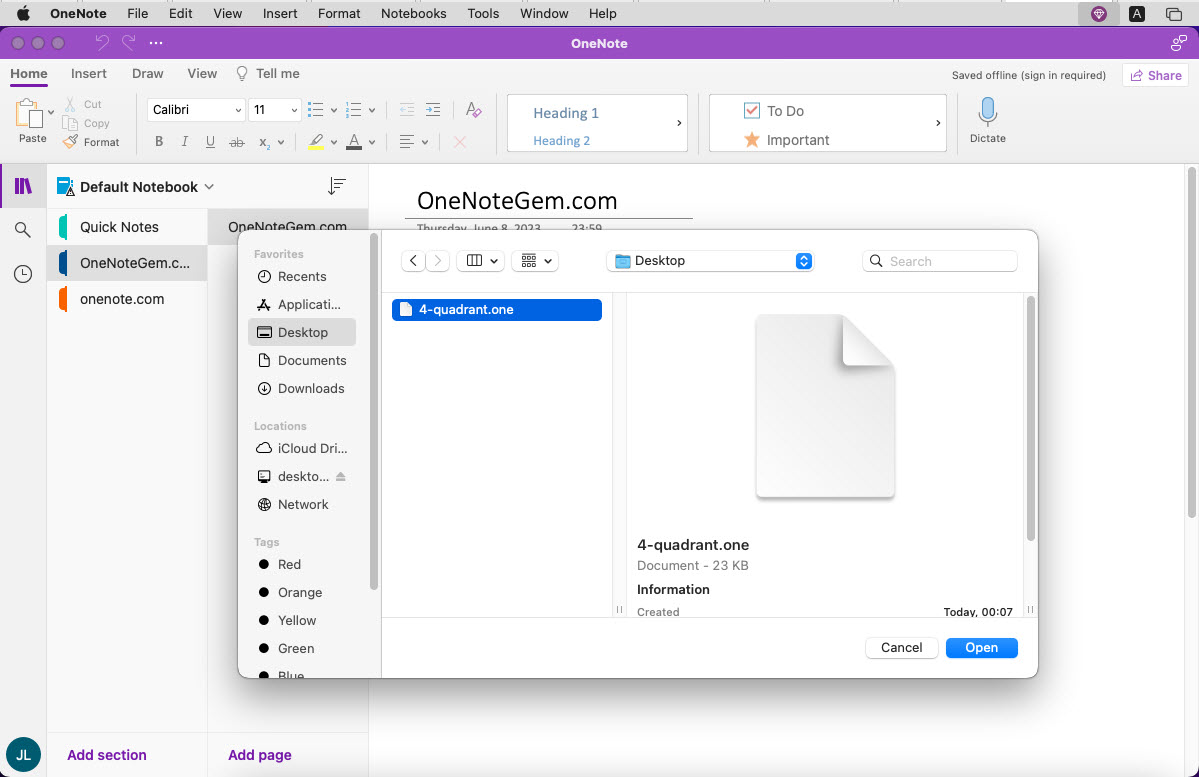
Task: Toggle underline formatting
Action: (x=210, y=141)
